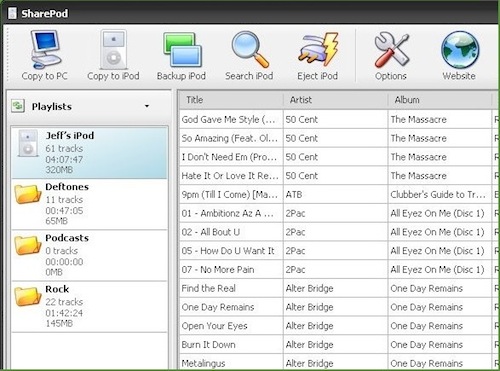500x371 pixels.
Task: Click the '04:07:47' duration under Jeff's iPod
Action: pyautogui.click(x=64, y=159)
